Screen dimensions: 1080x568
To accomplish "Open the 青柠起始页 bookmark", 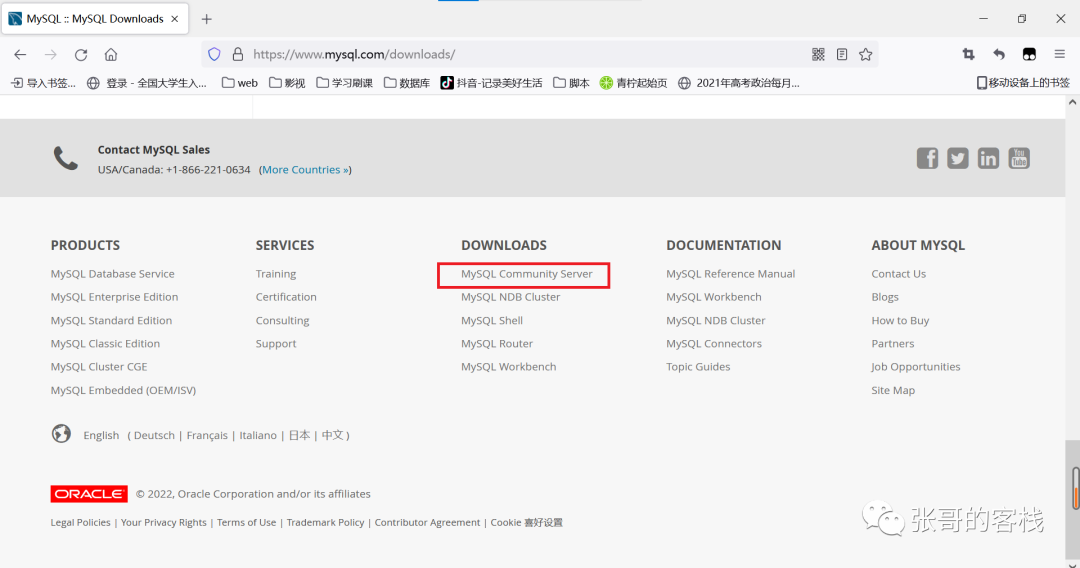I will coord(634,83).
